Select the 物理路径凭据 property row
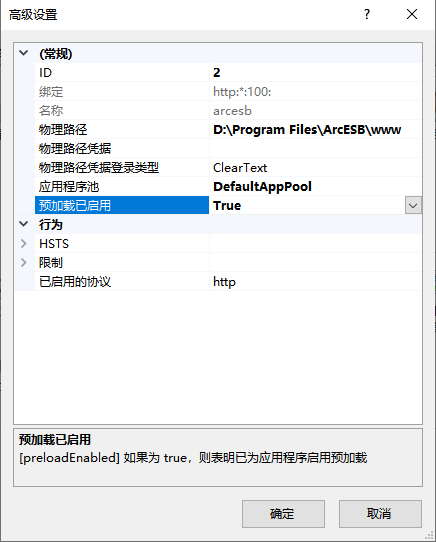The width and height of the screenshot is (436, 542). point(228,149)
